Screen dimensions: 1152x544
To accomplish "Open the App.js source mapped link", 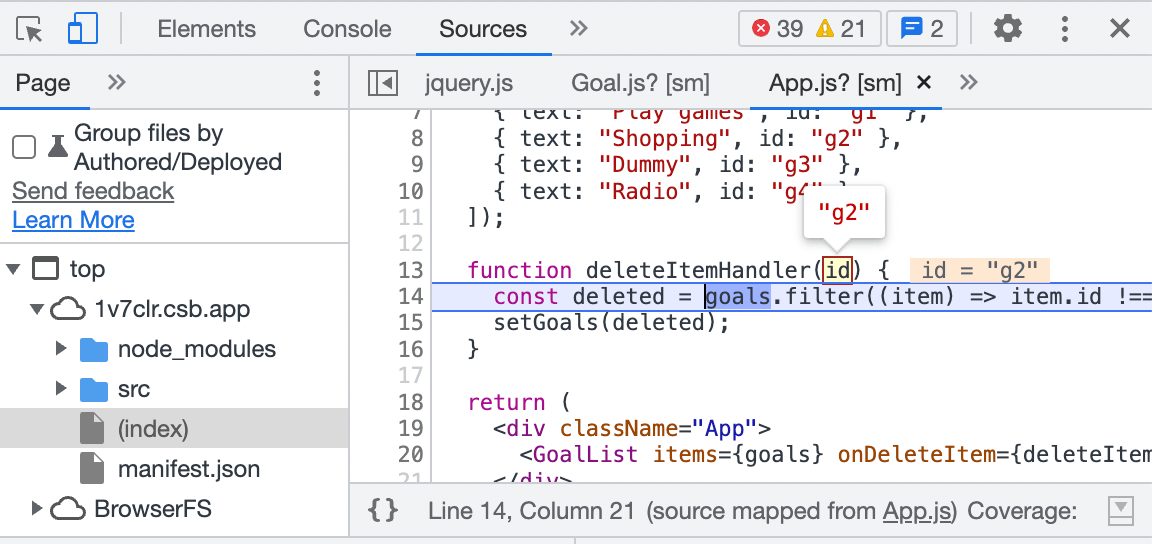I will (x=918, y=511).
